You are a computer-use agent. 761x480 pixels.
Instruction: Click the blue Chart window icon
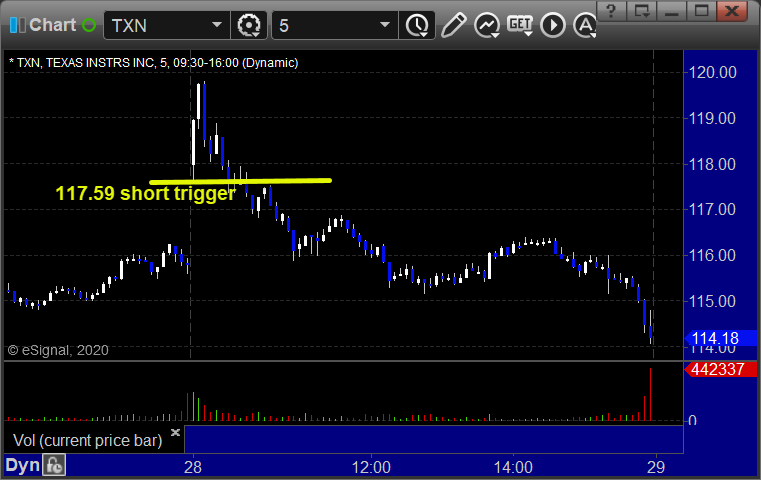(17, 25)
